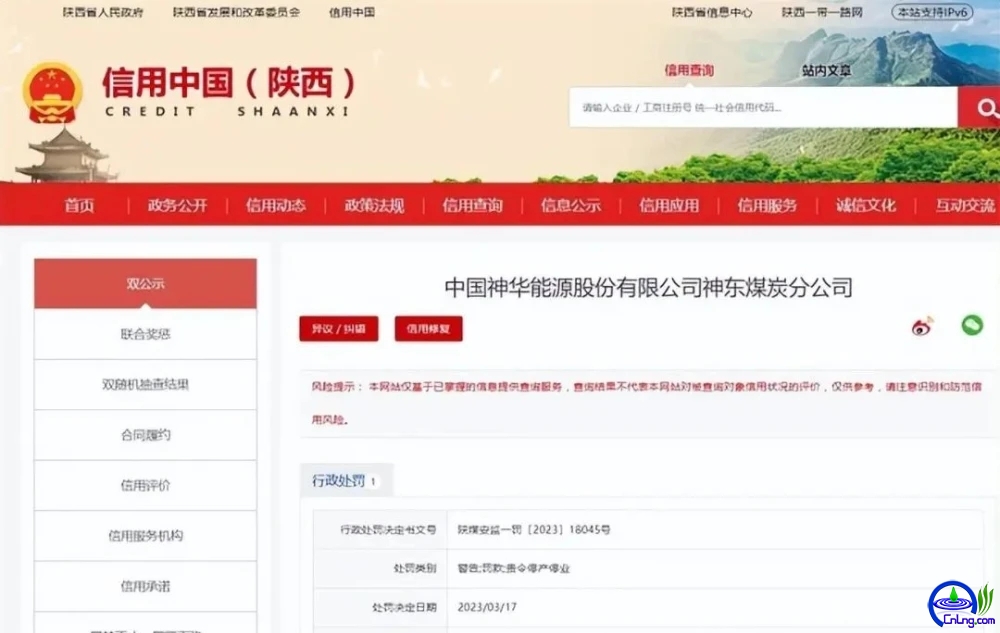Select 信用承诺 in the sidebar
Screen dimensions: 1000x633
coord(145,586)
